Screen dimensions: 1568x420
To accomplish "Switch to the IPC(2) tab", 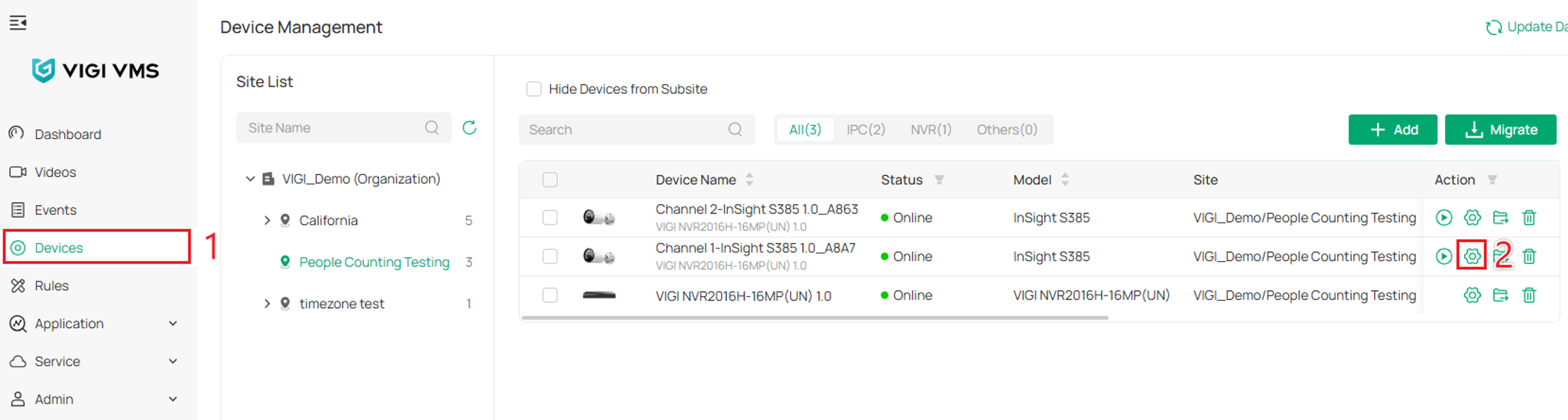I will pyautogui.click(x=866, y=130).
